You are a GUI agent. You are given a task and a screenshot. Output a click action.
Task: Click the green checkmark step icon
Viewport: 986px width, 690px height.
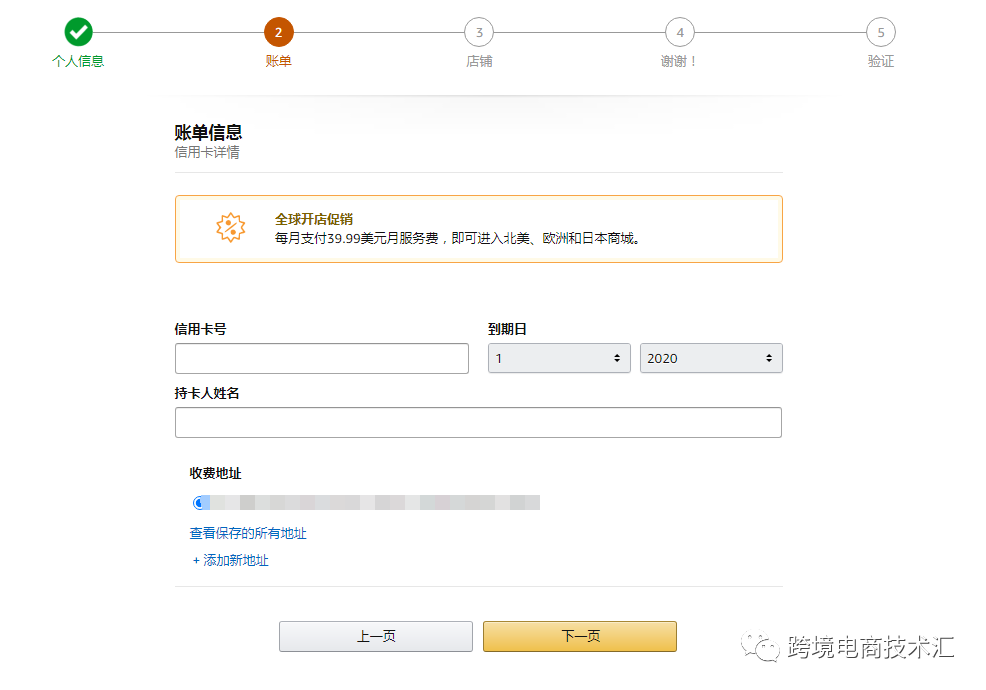pyautogui.click(x=78, y=32)
